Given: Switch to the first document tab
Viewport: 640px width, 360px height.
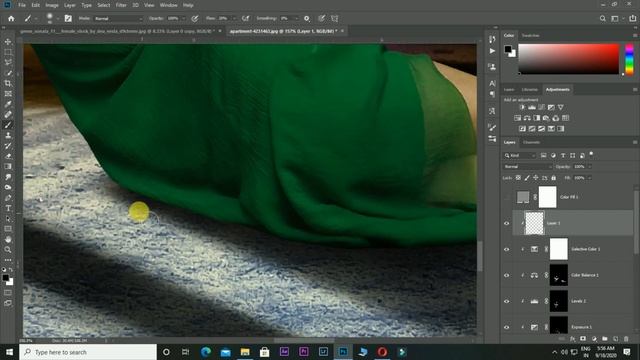Looking at the screenshot, I should (117, 31).
